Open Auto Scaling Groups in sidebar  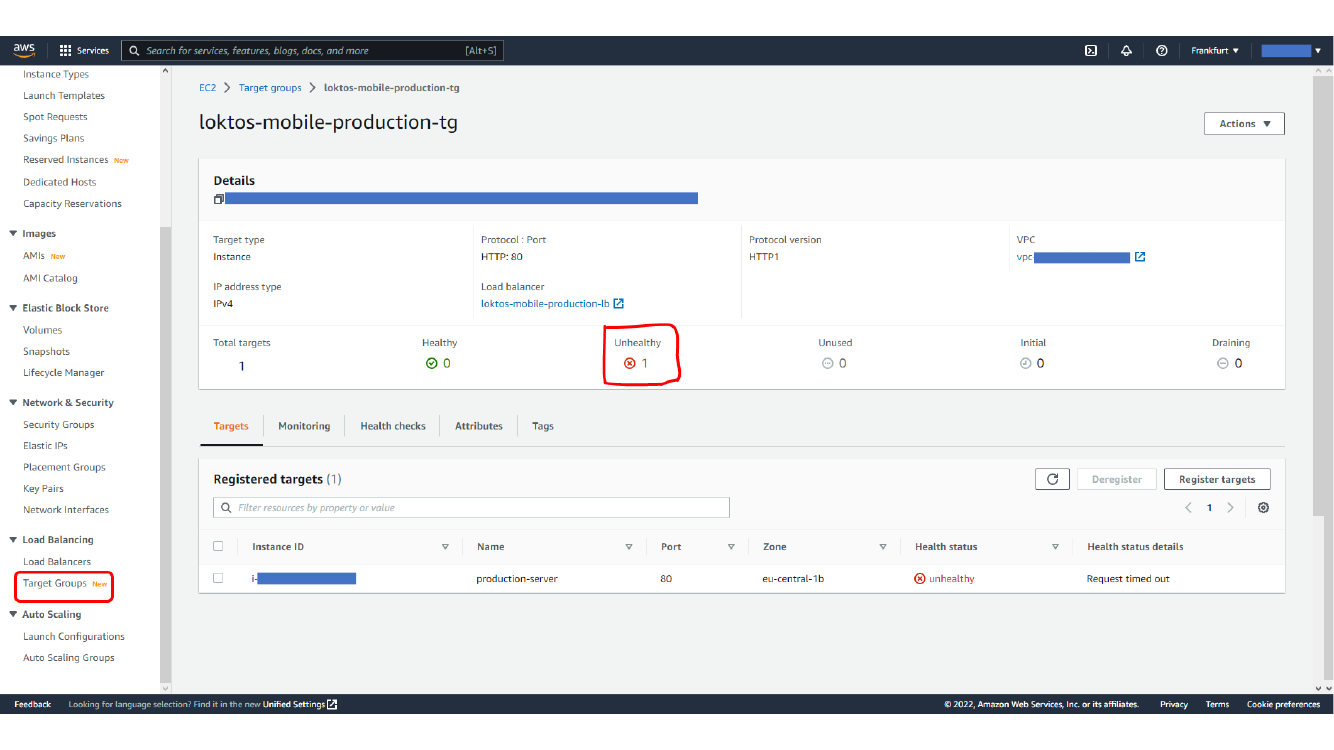[x=69, y=658]
